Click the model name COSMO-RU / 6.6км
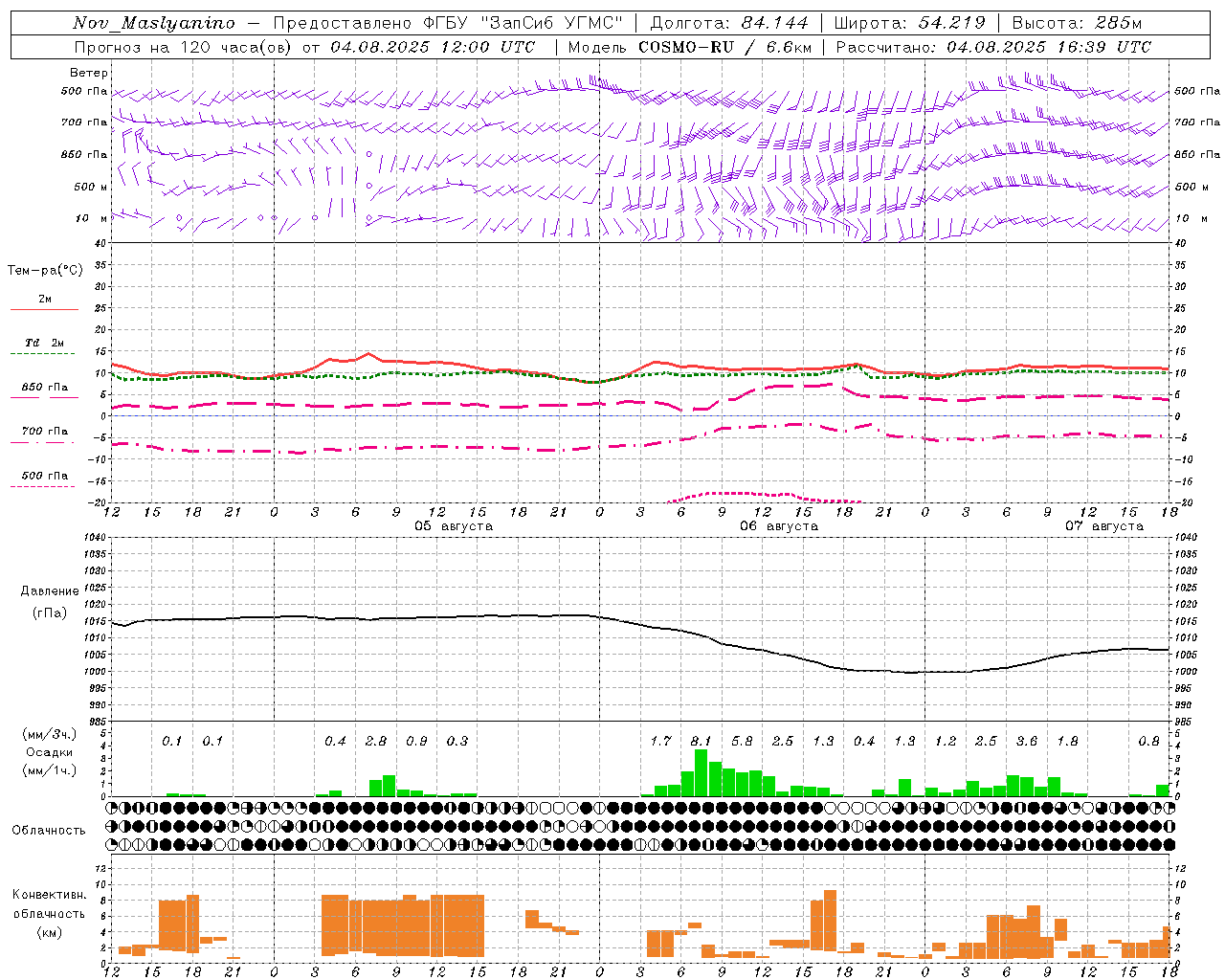Screen dimensions: 1225x980 [725, 47]
